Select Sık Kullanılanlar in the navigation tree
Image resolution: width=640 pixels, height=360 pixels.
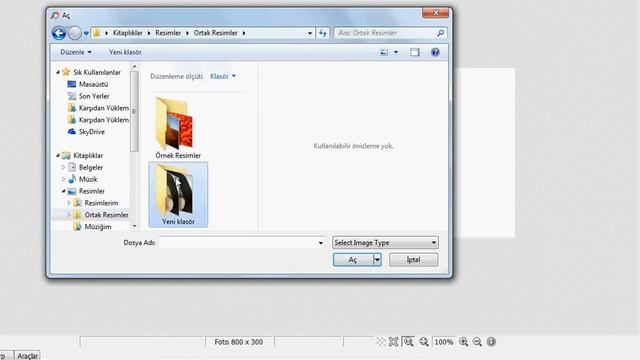[x=97, y=72]
